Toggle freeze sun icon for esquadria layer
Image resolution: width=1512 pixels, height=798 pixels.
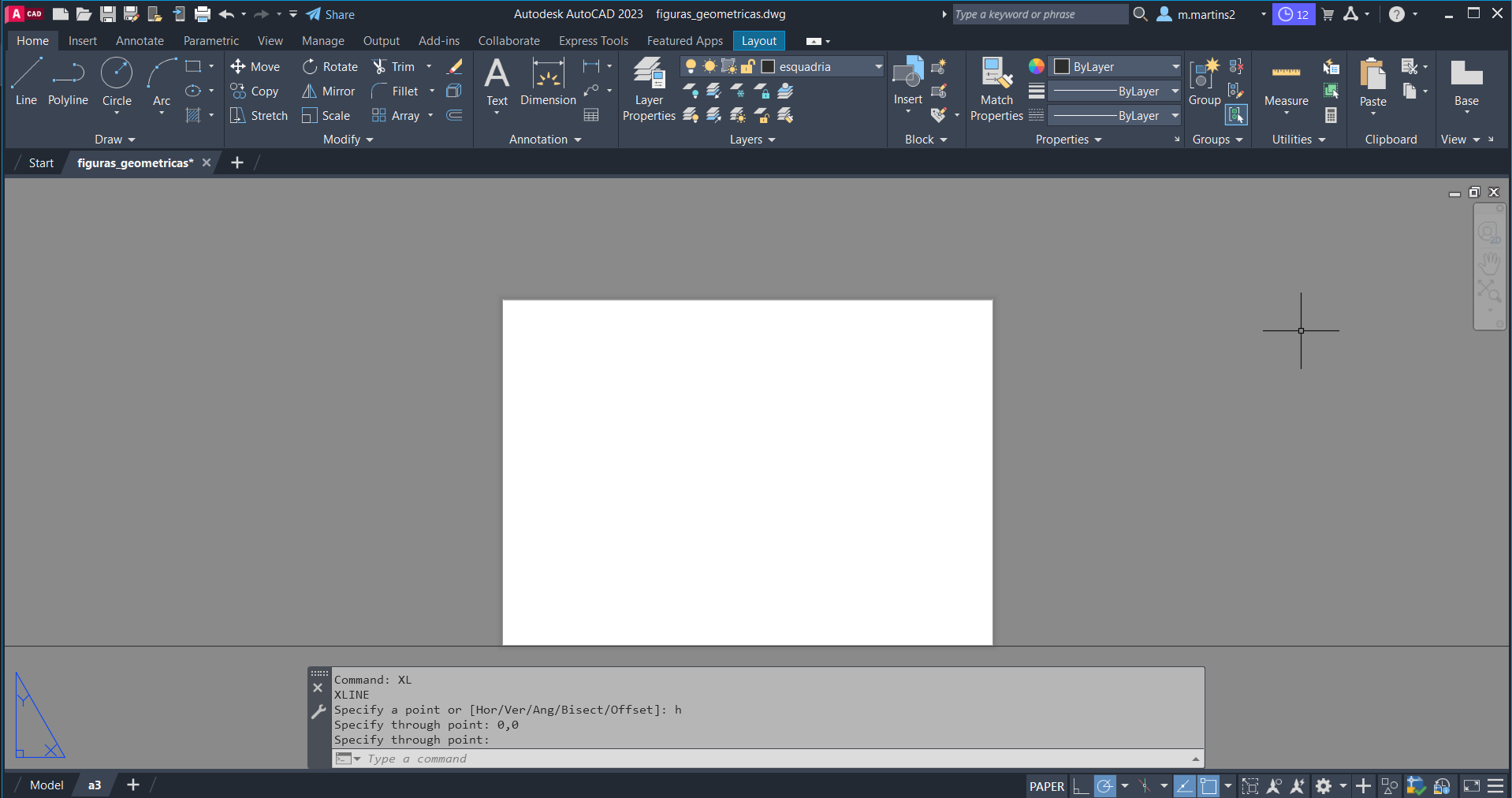tap(709, 66)
